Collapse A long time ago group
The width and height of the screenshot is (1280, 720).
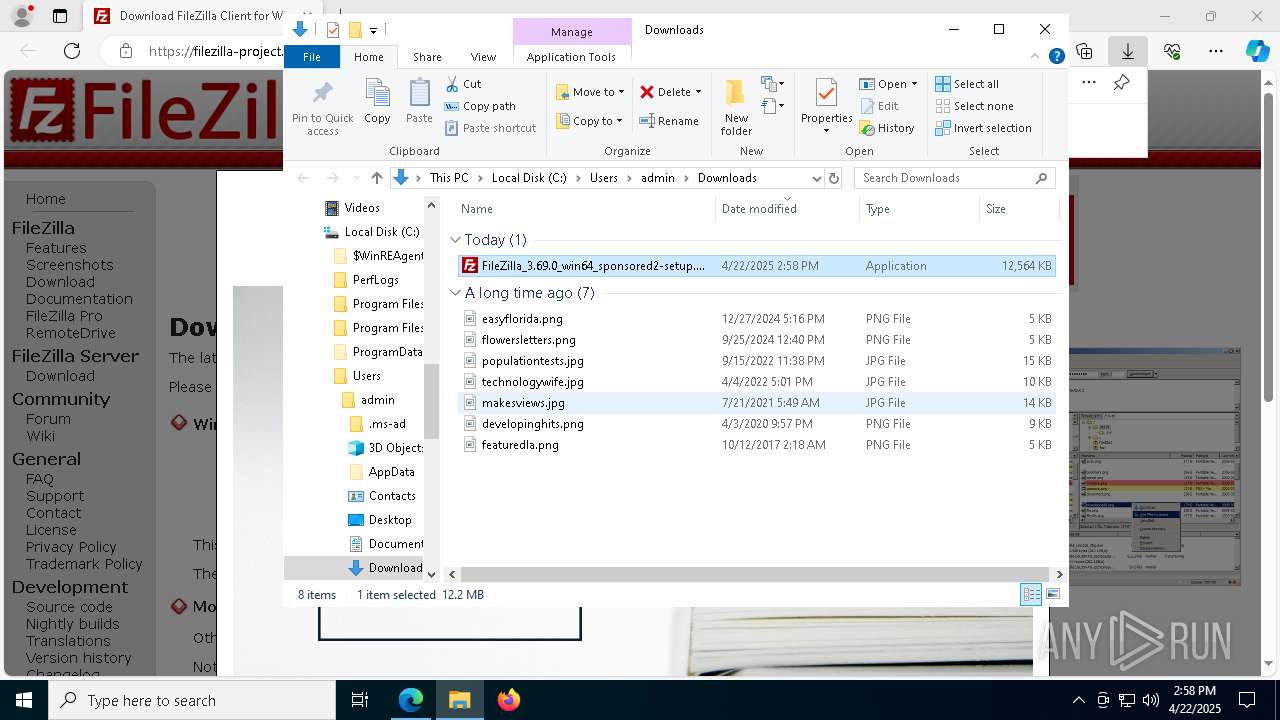tap(455, 293)
